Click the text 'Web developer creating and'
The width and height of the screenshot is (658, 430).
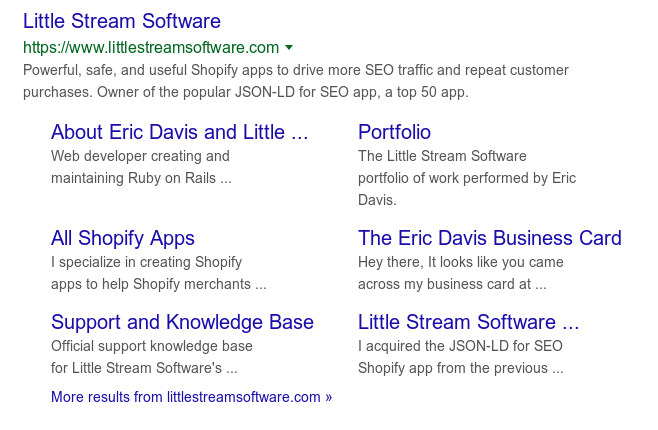click(140, 156)
